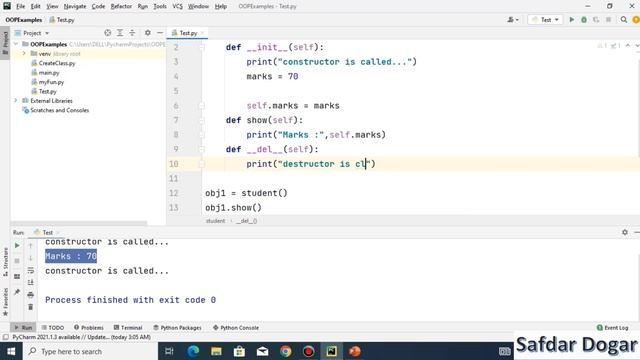Viewport: 640px width, 360px height.
Task: Open the VCS menu
Action: point(177,7)
